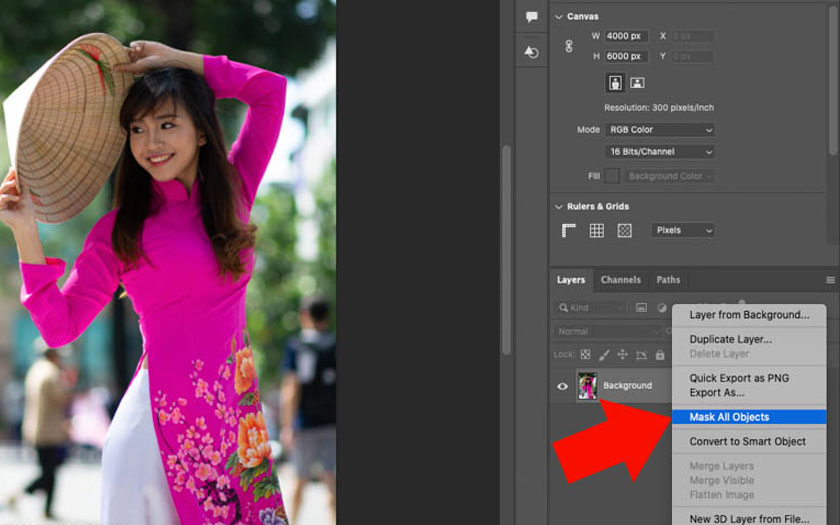Toggle the canvas width-height link icon

tap(568, 46)
